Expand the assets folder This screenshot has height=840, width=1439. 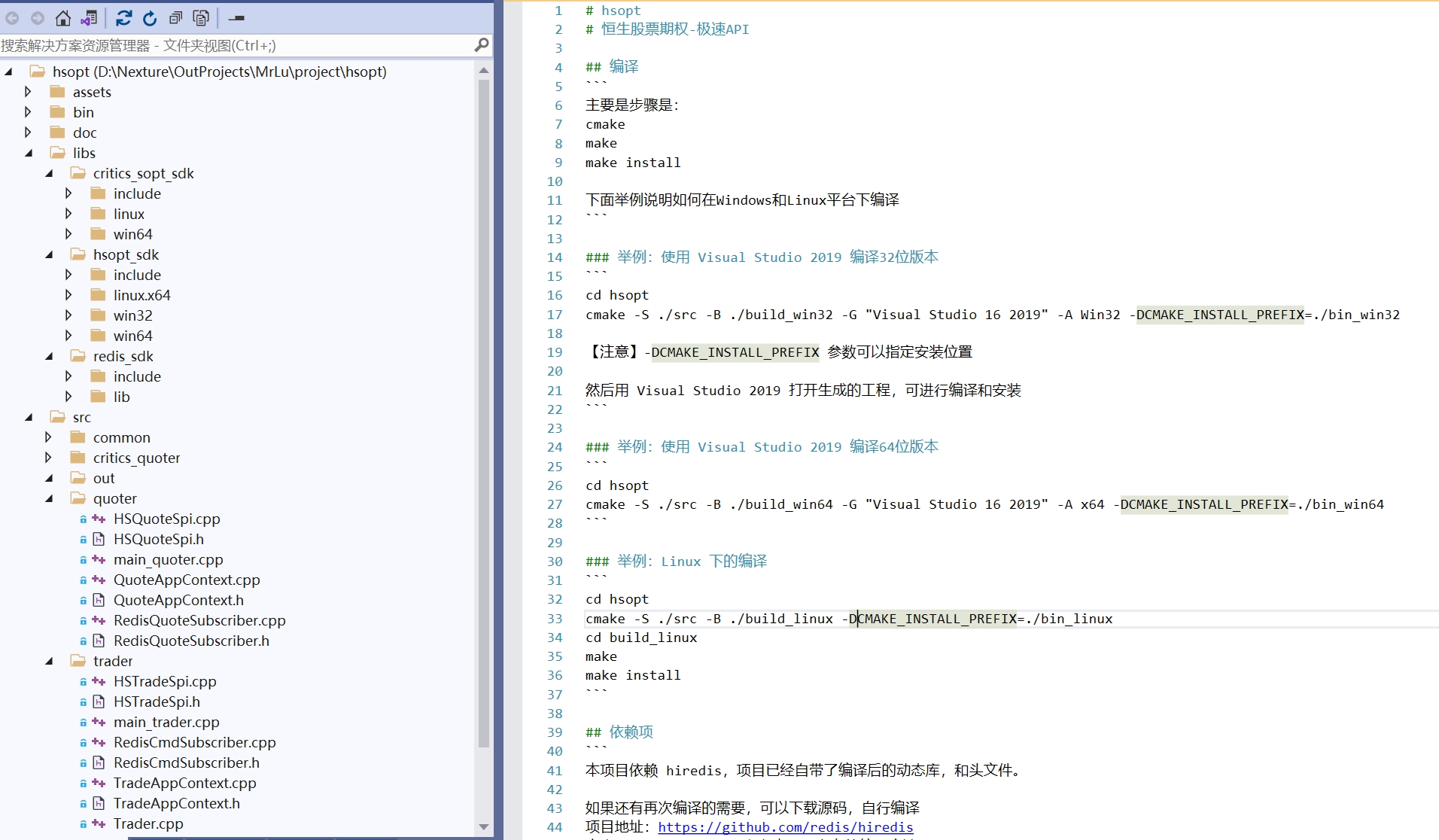[28, 92]
